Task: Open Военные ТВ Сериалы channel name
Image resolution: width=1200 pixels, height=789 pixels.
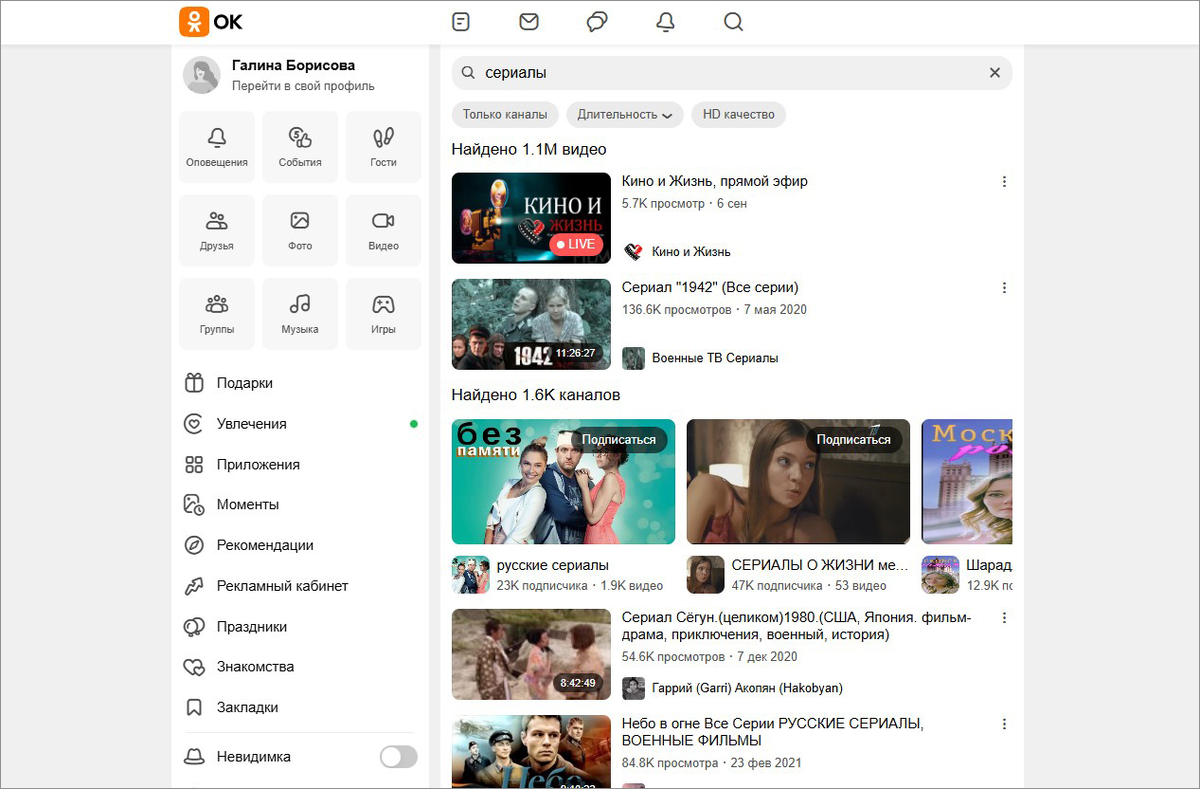Action: 715,358
